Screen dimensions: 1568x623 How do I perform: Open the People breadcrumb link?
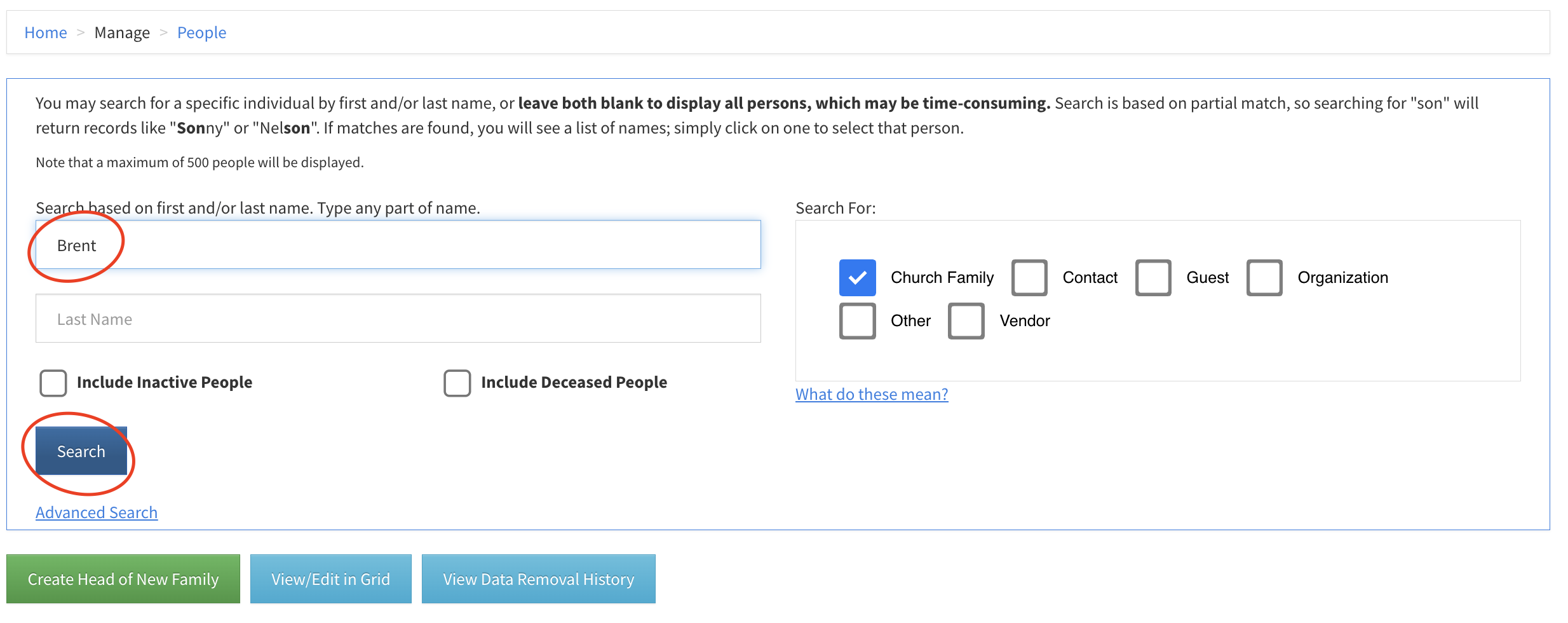click(201, 32)
